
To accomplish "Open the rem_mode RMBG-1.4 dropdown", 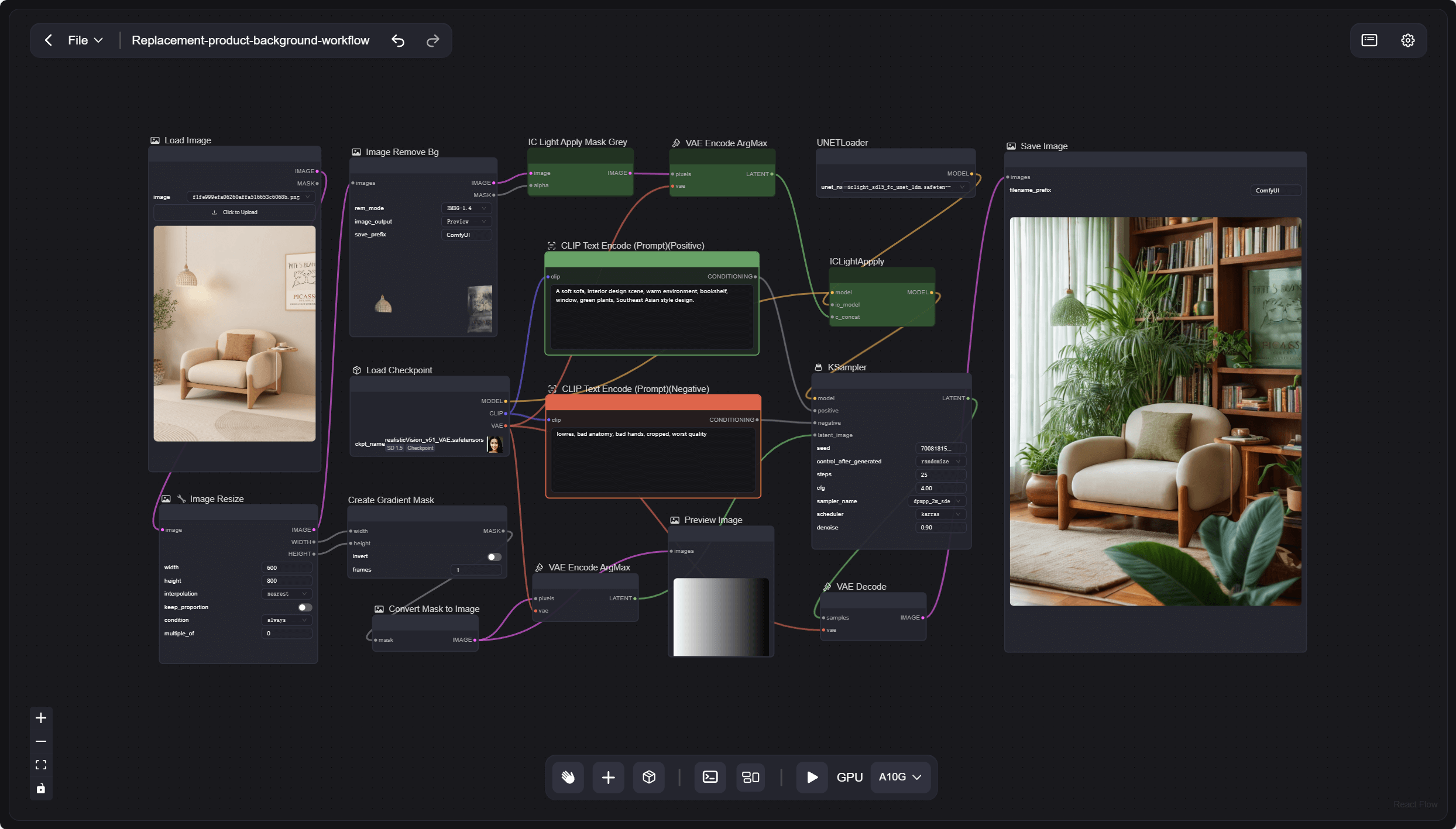I will pyautogui.click(x=466, y=208).
